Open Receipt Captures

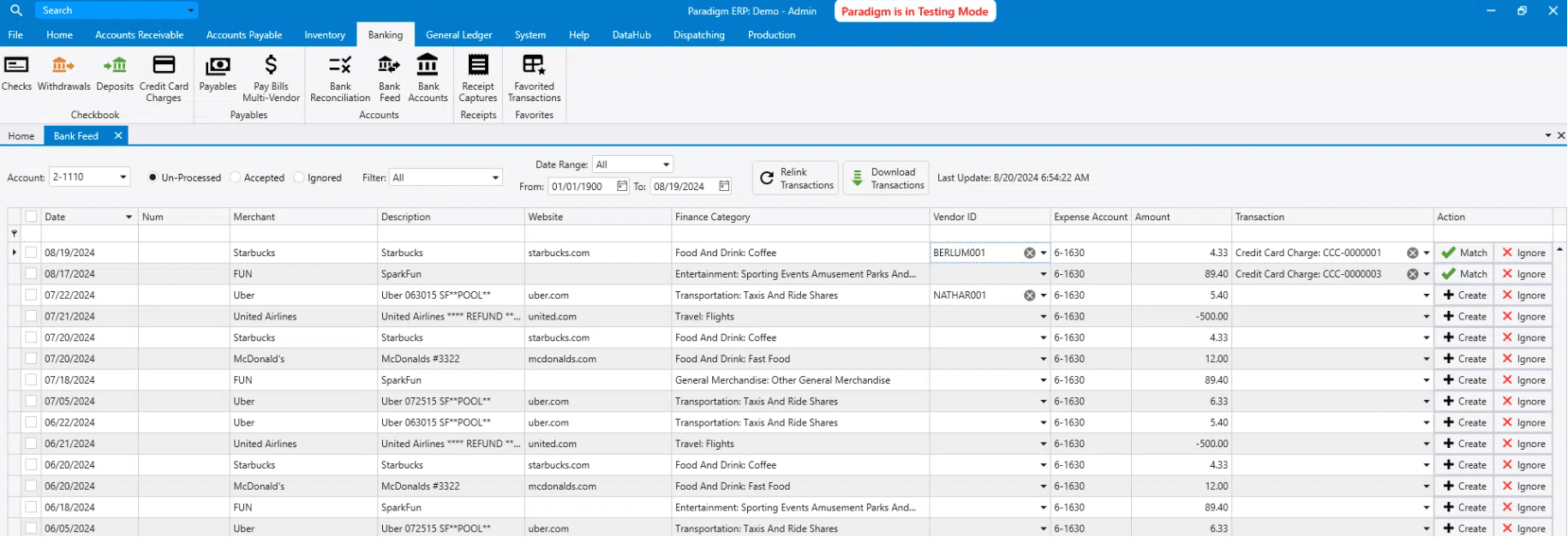(x=478, y=78)
